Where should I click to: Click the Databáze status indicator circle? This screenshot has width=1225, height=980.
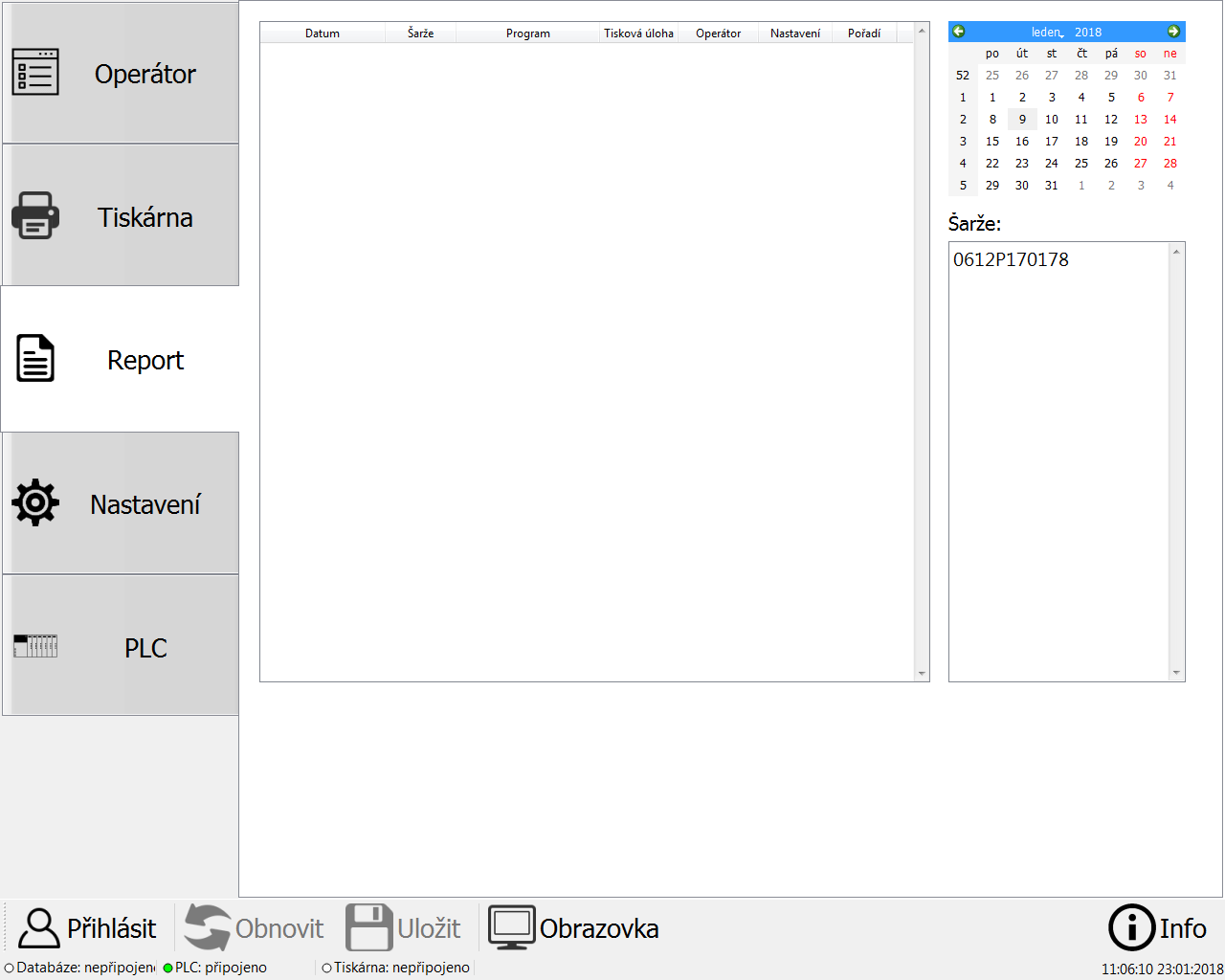pos(10,969)
